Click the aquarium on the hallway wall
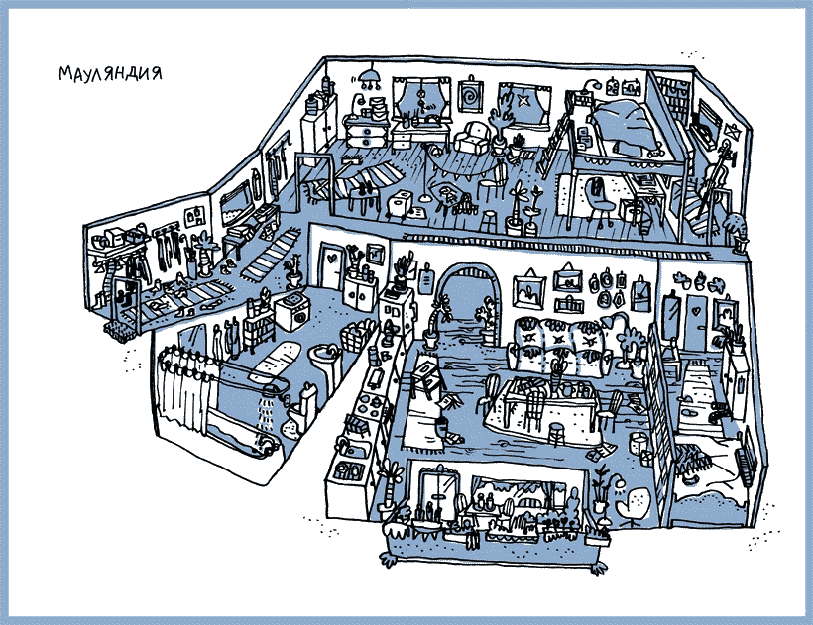Viewport: 813px width, 625px height. point(236,202)
